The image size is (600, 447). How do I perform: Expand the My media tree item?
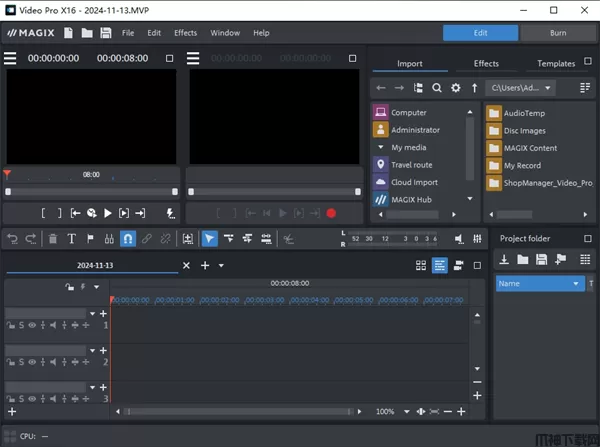(381, 147)
